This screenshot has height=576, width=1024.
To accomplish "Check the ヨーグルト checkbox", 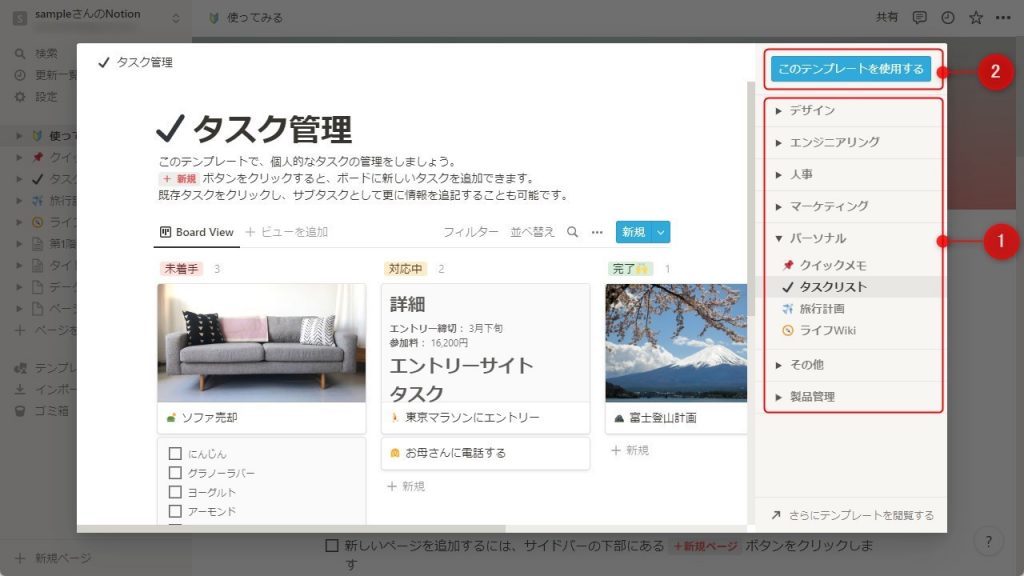I will coord(175,492).
